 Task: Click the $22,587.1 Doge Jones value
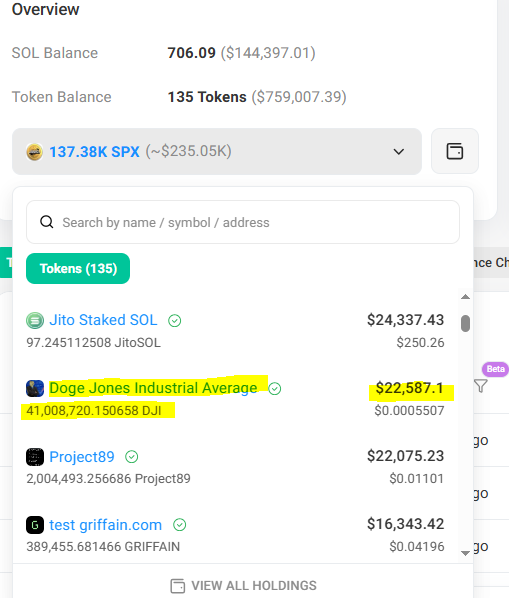(x=409, y=388)
